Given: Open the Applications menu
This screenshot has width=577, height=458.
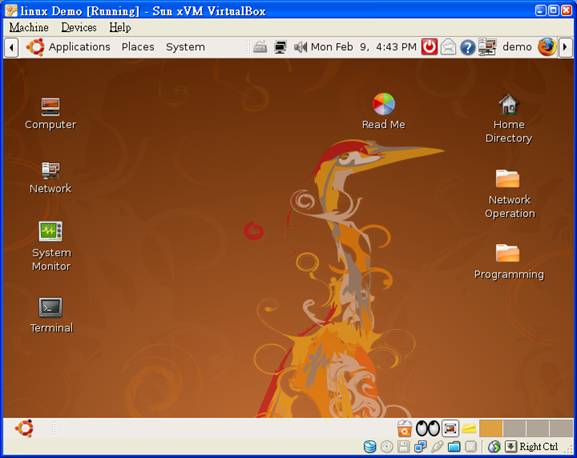Looking at the screenshot, I should coord(79,47).
